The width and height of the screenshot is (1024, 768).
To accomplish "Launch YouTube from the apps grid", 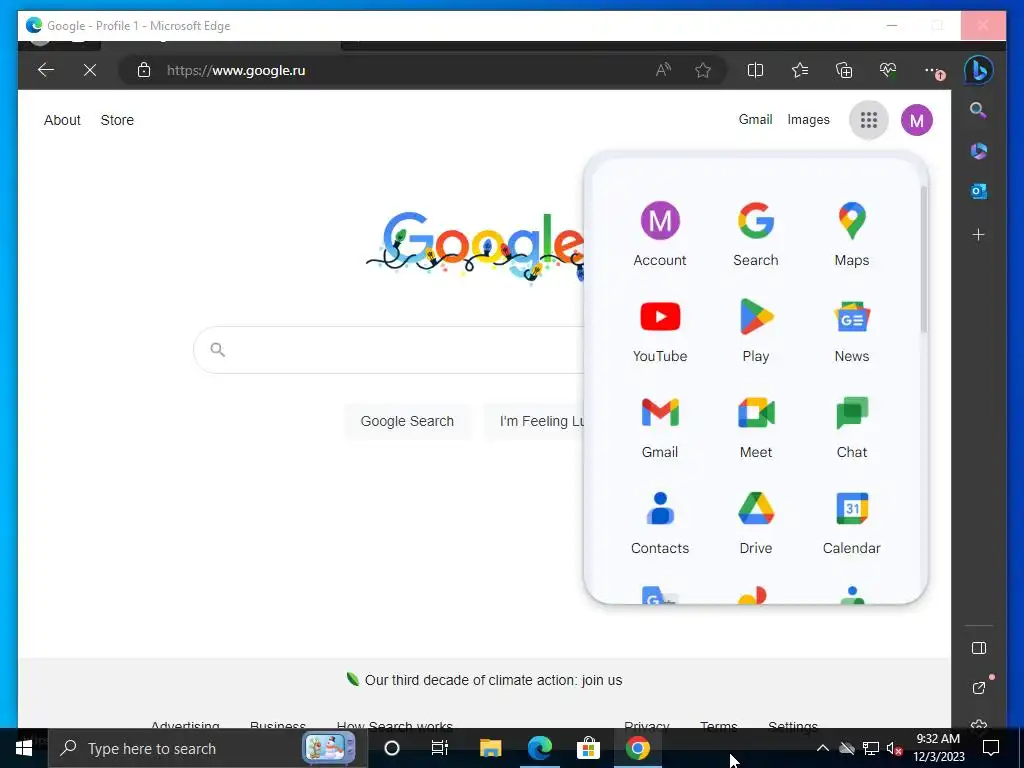I will point(660,330).
